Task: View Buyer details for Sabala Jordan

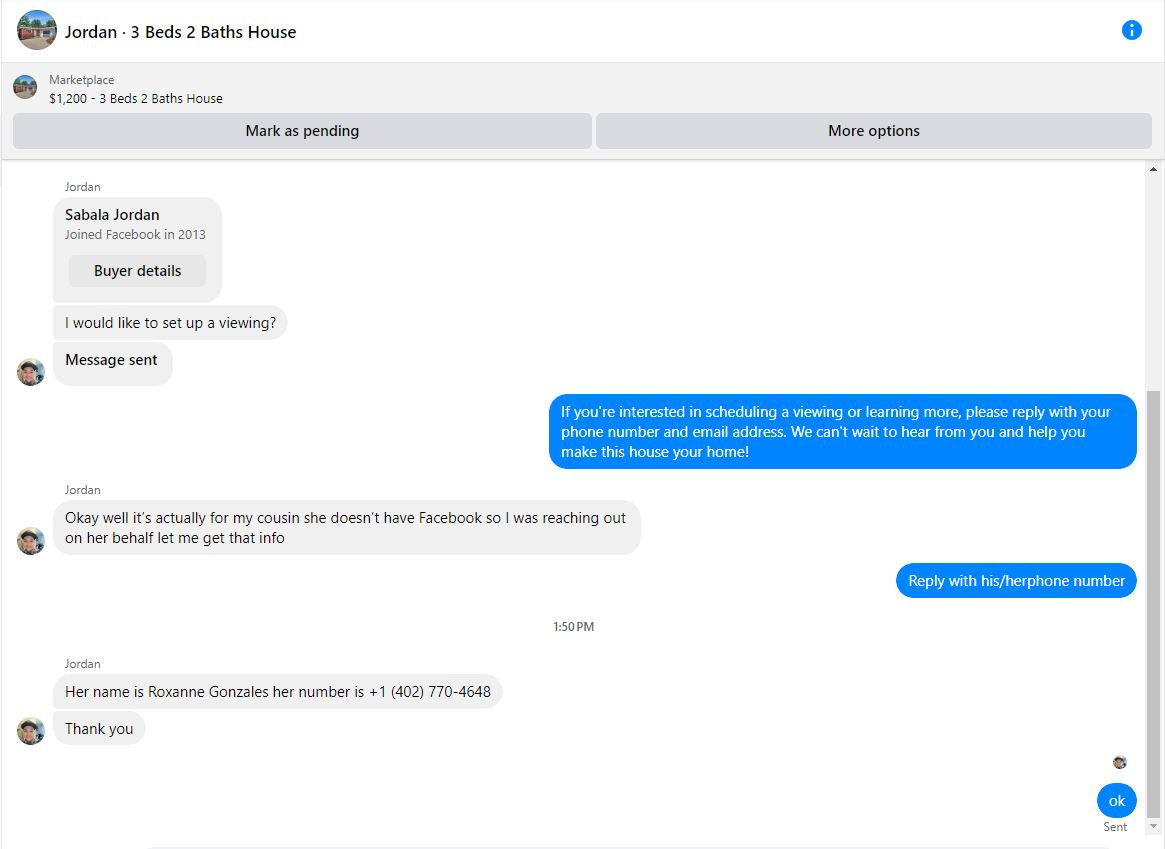Action: click(x=137, y=271)
